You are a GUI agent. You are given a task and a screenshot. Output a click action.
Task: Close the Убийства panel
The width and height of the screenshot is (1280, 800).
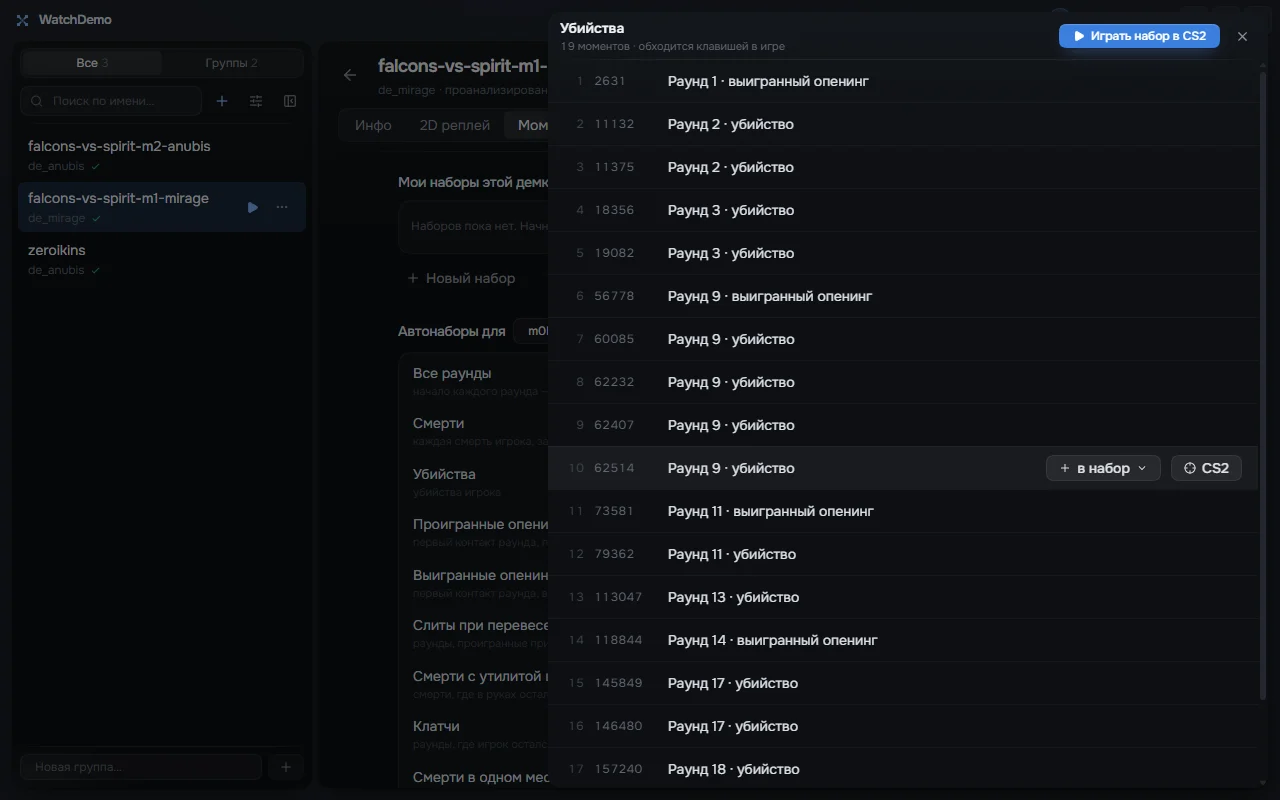(1242, 36)
